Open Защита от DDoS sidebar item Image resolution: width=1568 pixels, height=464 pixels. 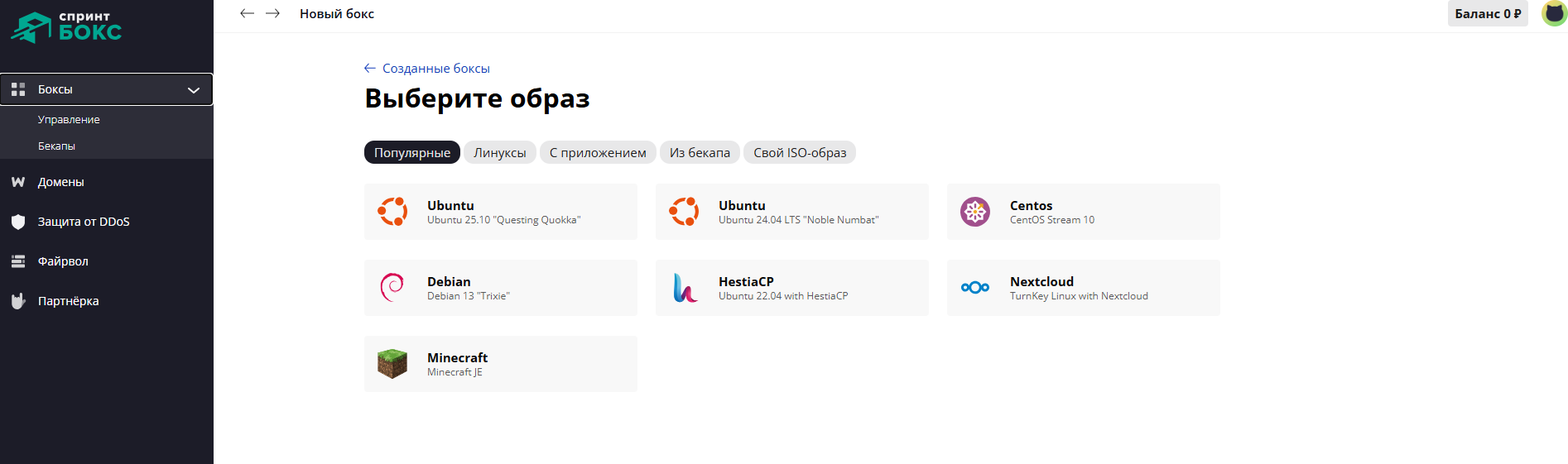pyautogui.click(x=83, y=222)
